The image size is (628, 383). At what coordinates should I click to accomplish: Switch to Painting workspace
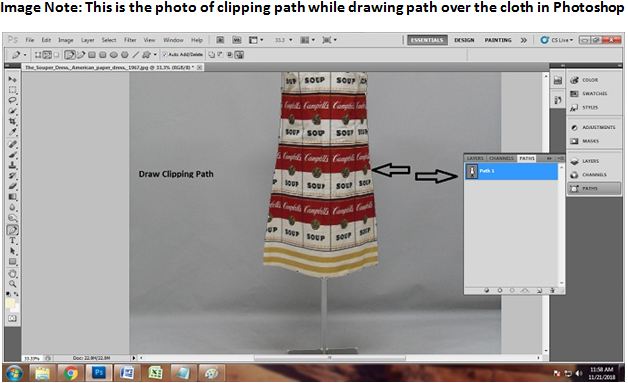click(498, 40)
